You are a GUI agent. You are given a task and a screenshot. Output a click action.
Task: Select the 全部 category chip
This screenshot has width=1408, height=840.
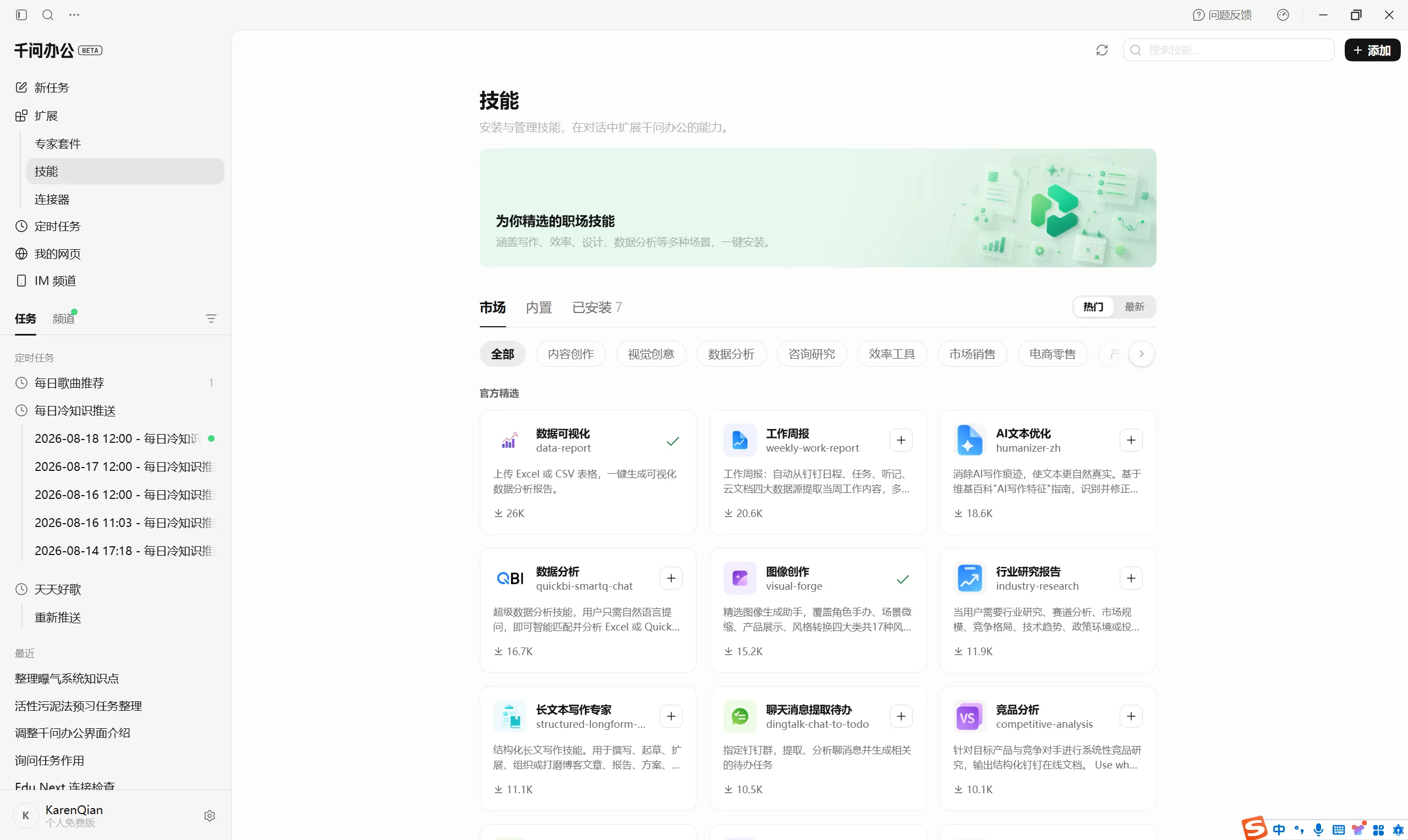click(x=502, y=354)
